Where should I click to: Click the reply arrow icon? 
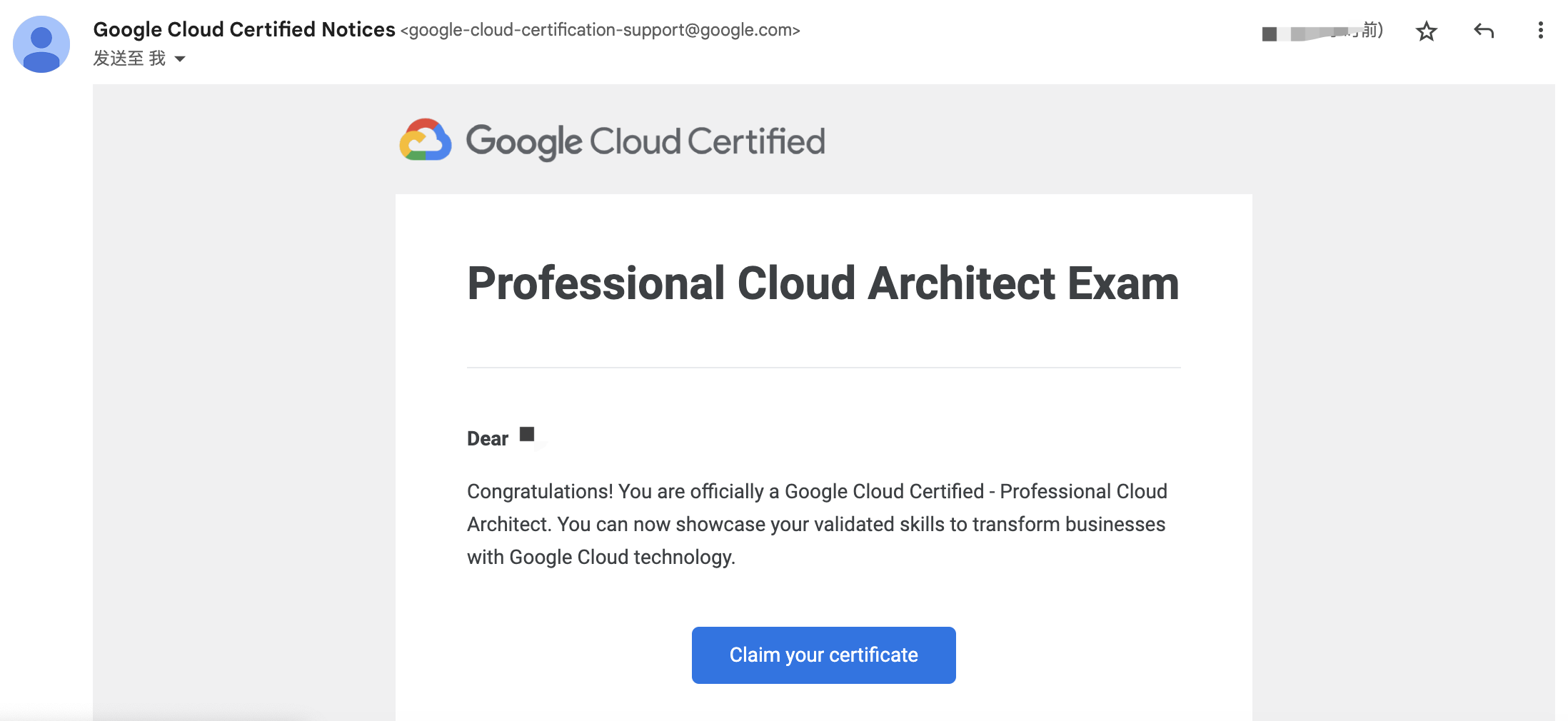coord(1484,31)
